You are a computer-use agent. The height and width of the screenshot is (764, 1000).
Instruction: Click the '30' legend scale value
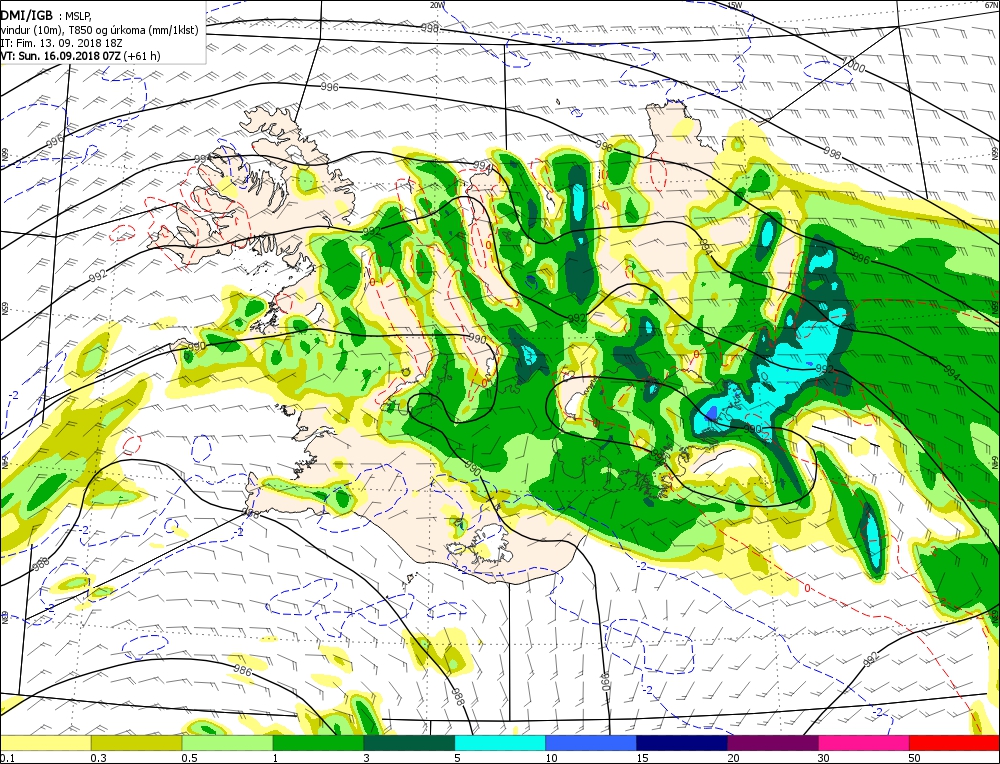[x=824, y=758]
